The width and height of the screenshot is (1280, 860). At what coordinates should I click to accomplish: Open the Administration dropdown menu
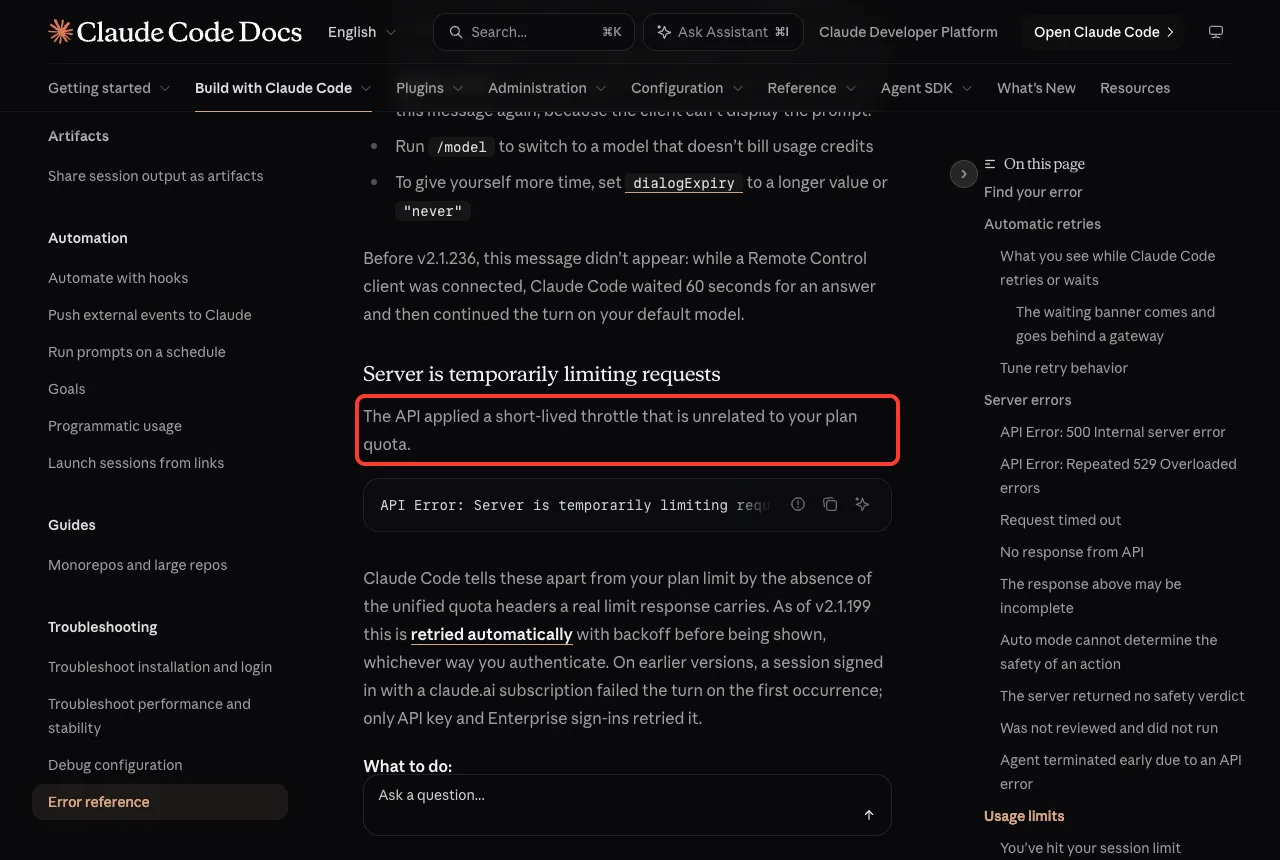(547, 88)
